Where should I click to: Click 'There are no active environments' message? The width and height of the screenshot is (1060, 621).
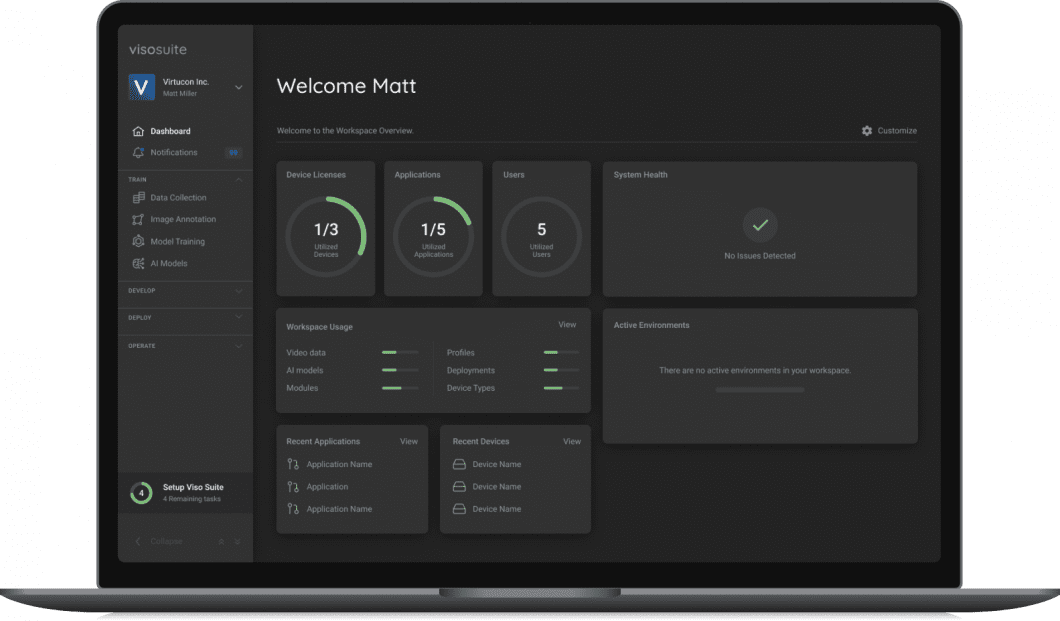pos(755,370)
